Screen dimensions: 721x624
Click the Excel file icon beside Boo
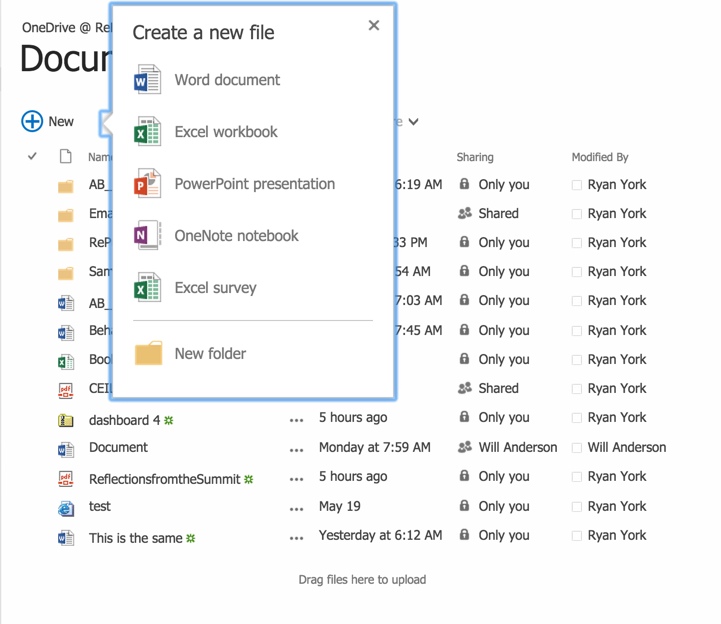tap(66, 362)
